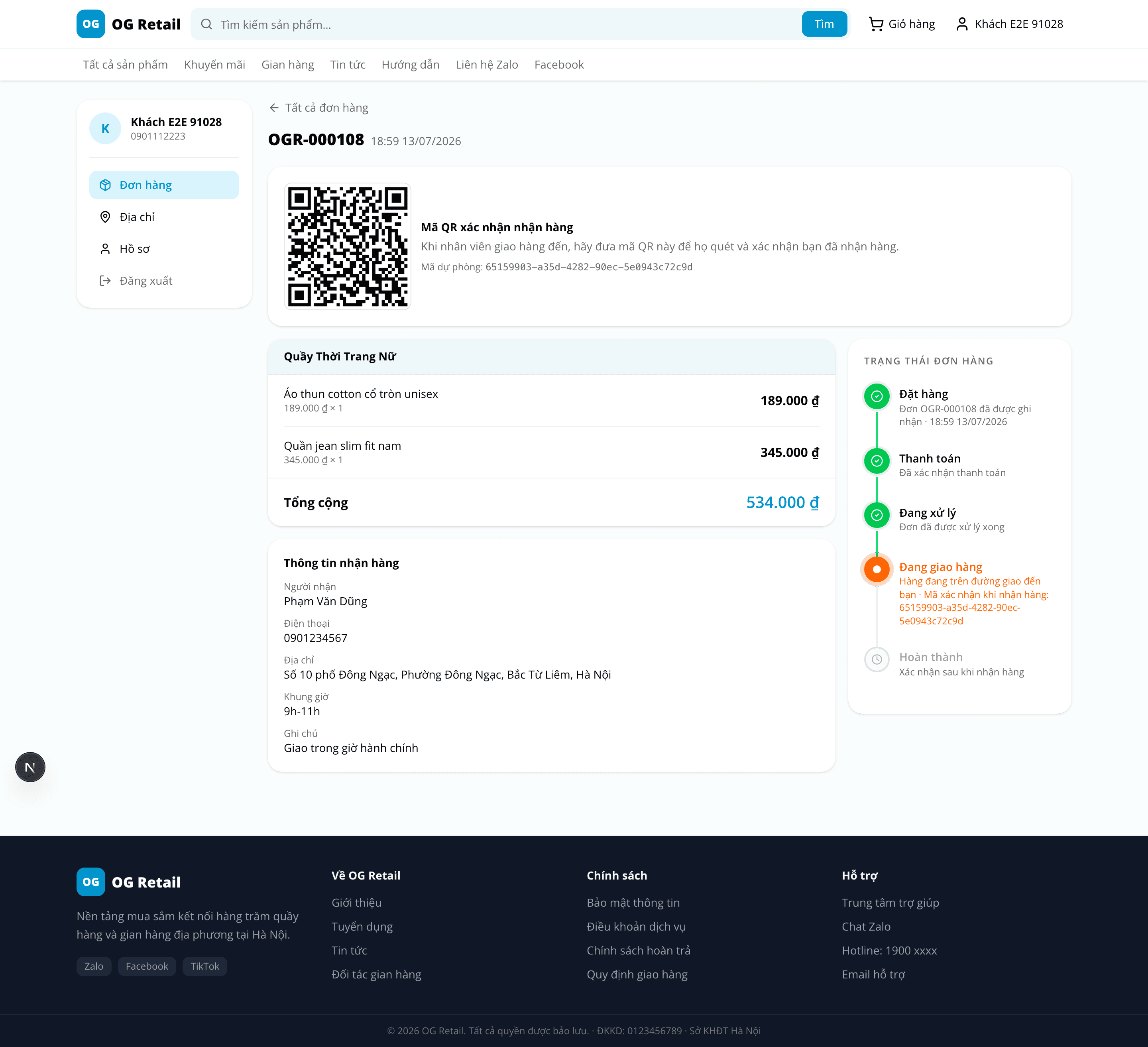1148x1047 pixels.
Task: Open Tất cả sản phẩm menu
Action: 125,64
